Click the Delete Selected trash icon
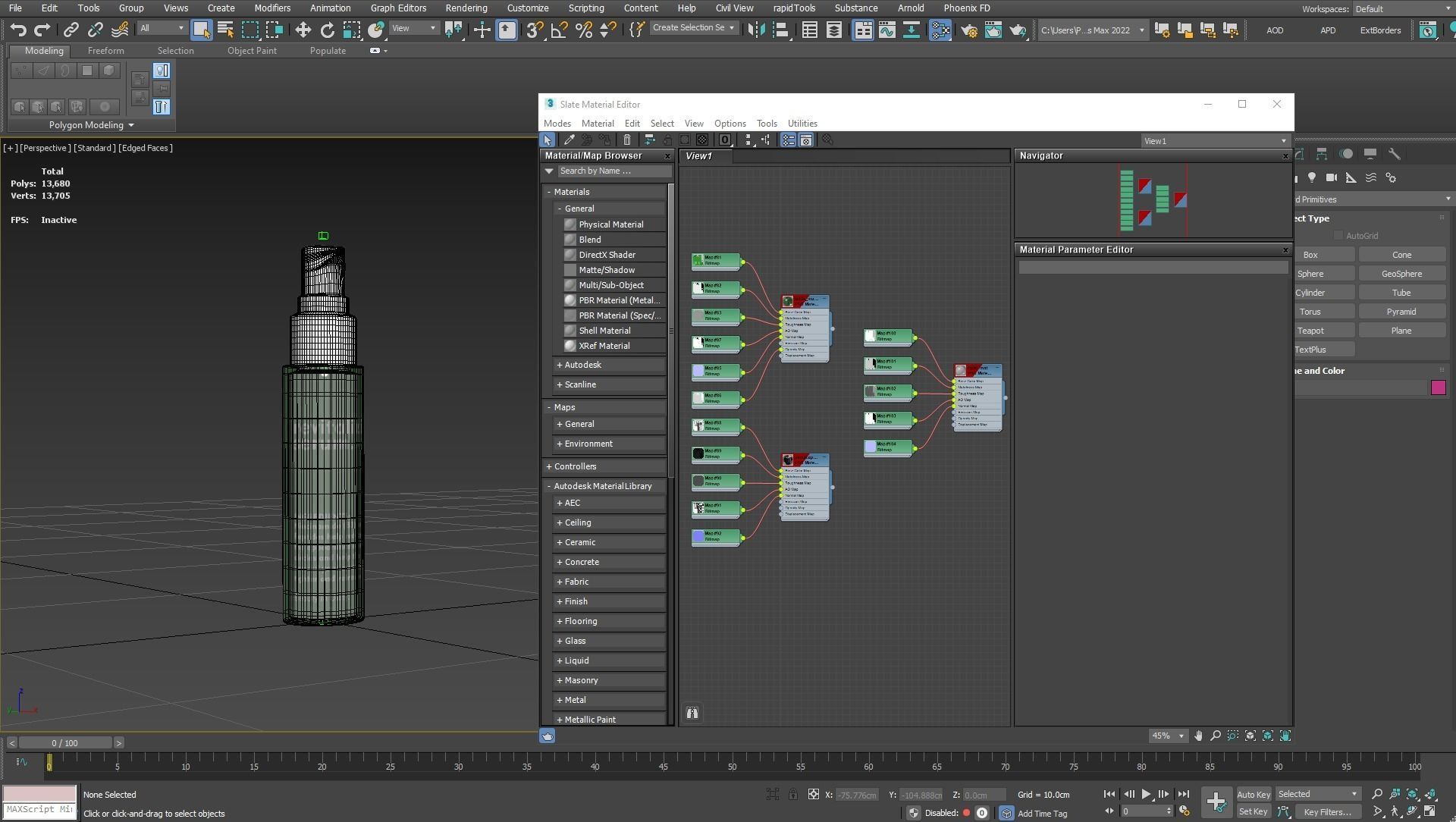 point(627,140)
